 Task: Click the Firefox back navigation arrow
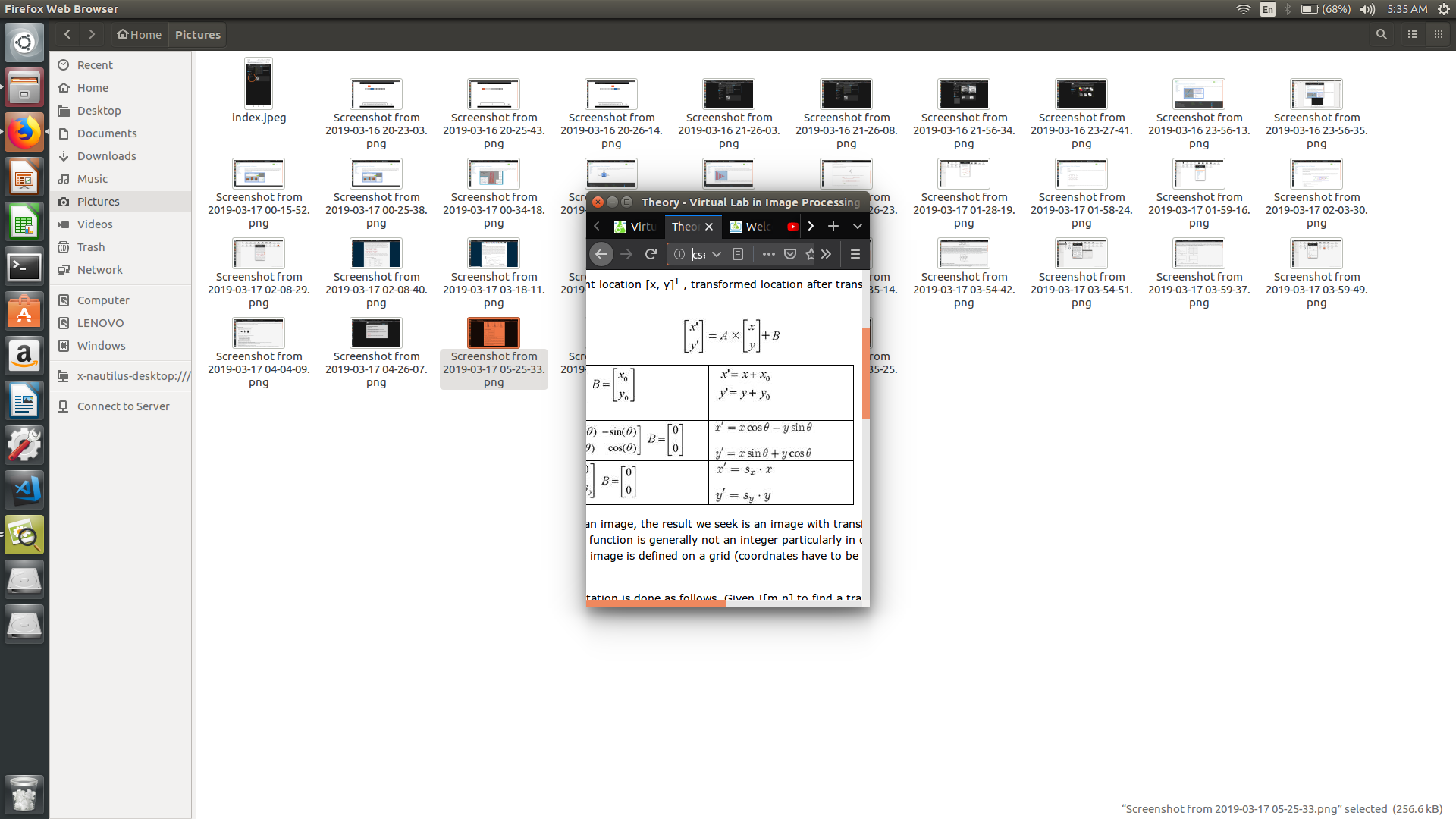tap(601, 254)
